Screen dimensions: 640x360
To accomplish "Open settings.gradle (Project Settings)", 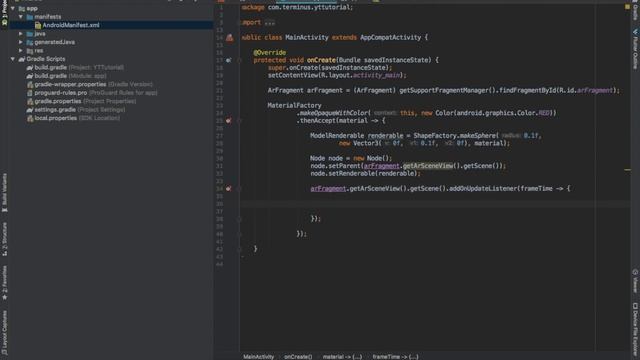I will tap(80, 109).
